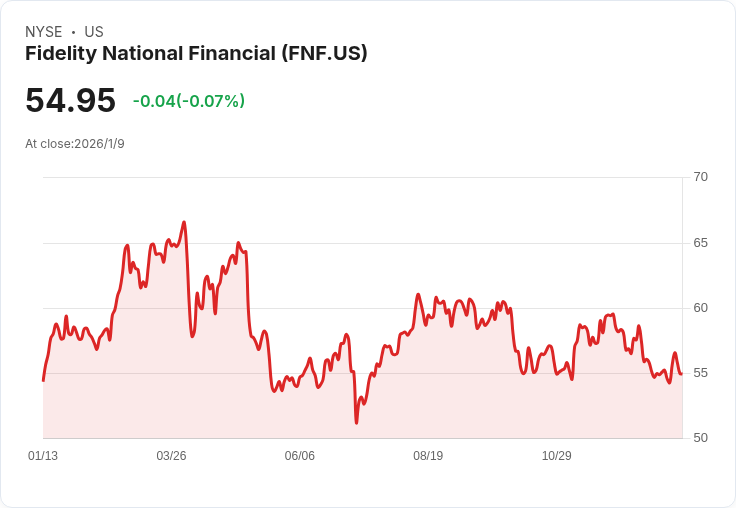Click the US market label
The height and width of the screenshot is (508, 736).
(94, 32)
